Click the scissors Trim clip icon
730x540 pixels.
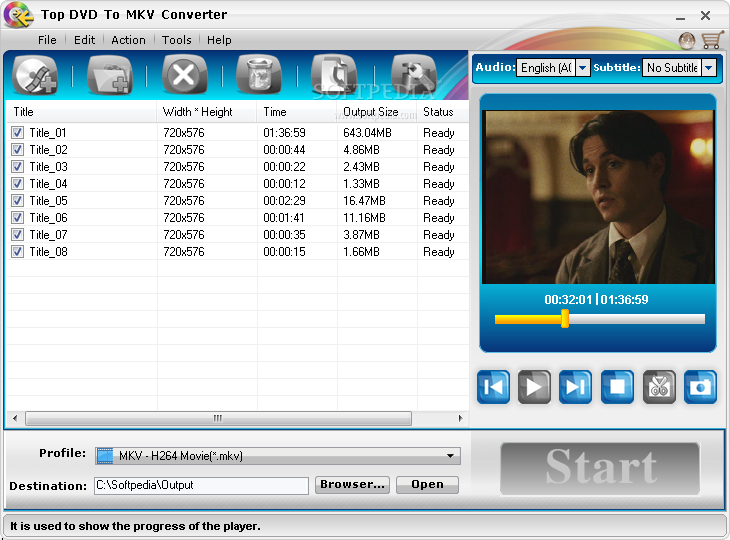click(659, 387)
